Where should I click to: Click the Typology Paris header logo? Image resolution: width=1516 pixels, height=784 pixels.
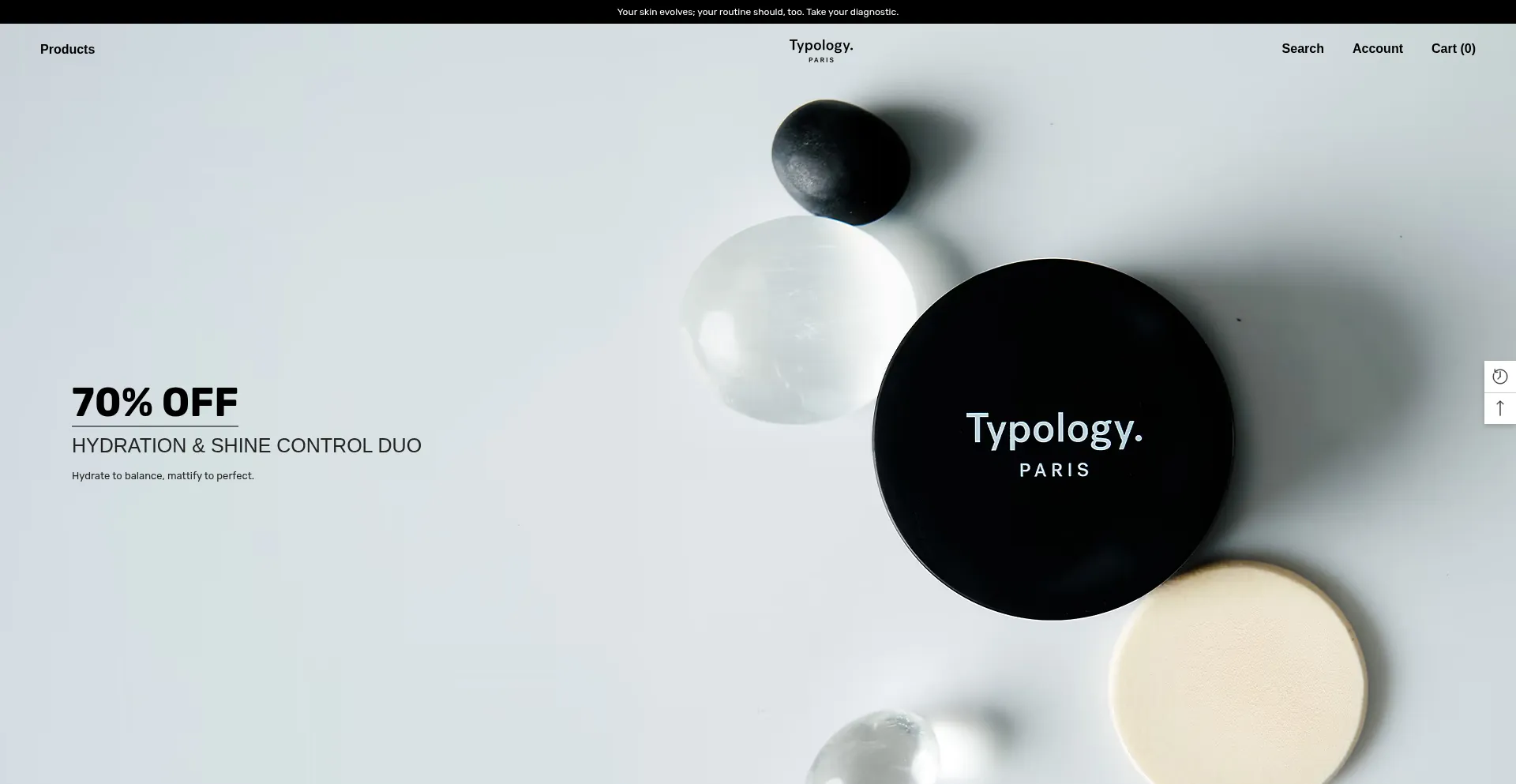[x=821, y=51]
